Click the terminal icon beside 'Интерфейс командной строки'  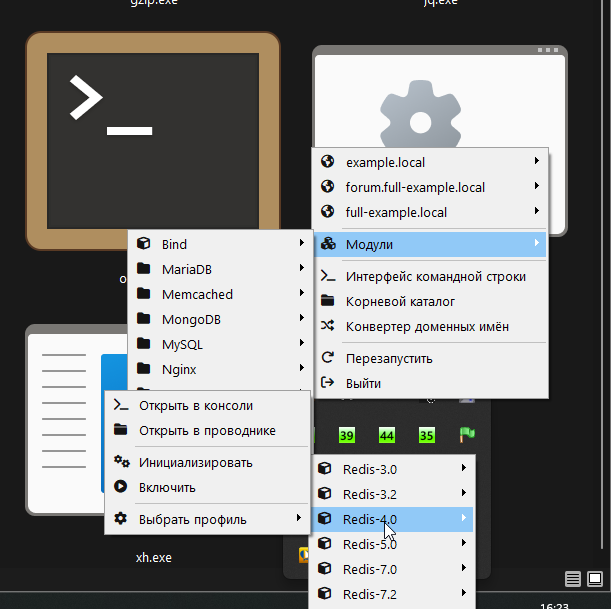pyautogui.click(x=327, y=276)
